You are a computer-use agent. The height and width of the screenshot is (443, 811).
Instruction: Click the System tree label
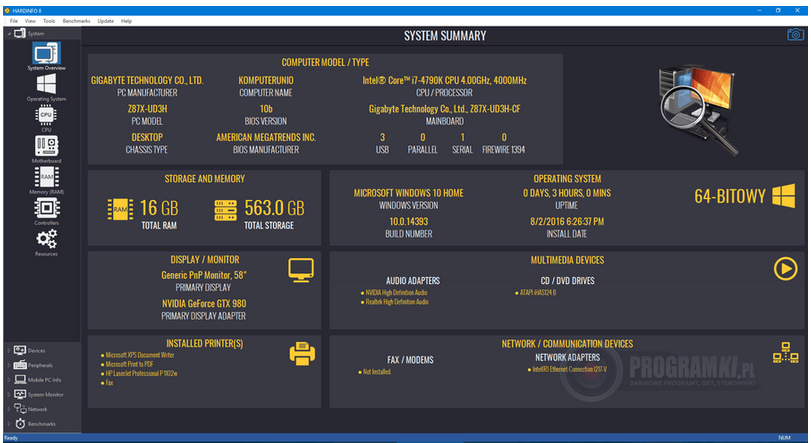(x=36, y=34)
